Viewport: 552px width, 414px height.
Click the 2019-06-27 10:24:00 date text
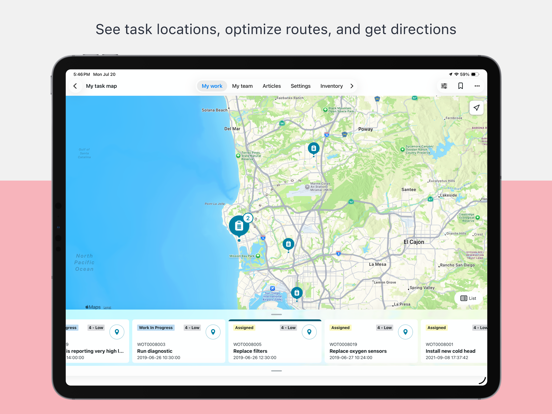tap(351, 358)
